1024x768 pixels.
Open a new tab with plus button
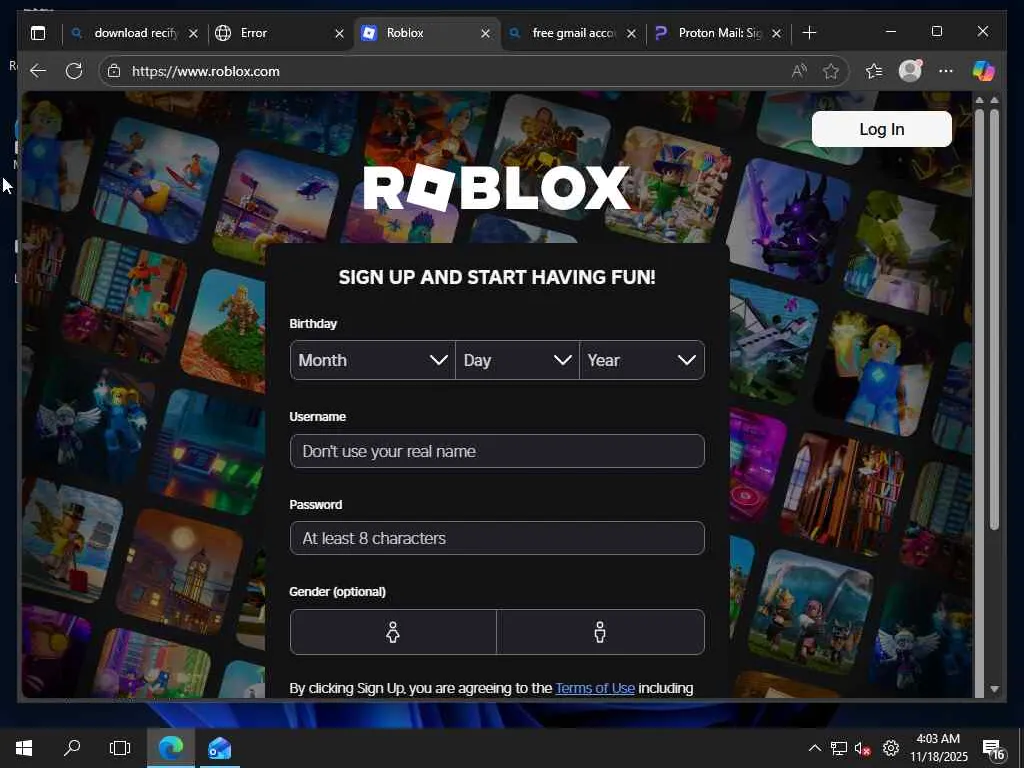pos(809,33)
